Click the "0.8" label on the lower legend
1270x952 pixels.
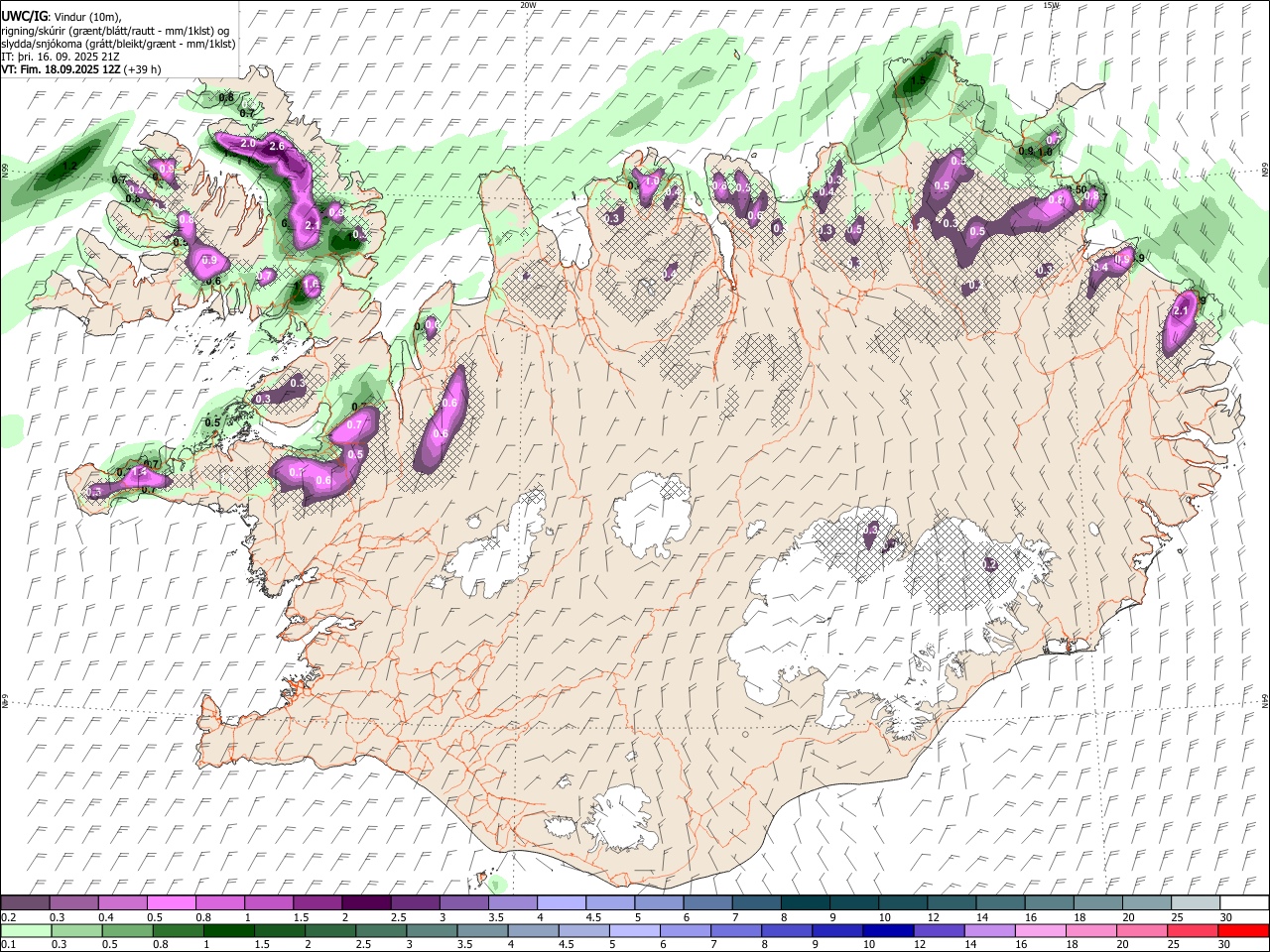point(161,945)
